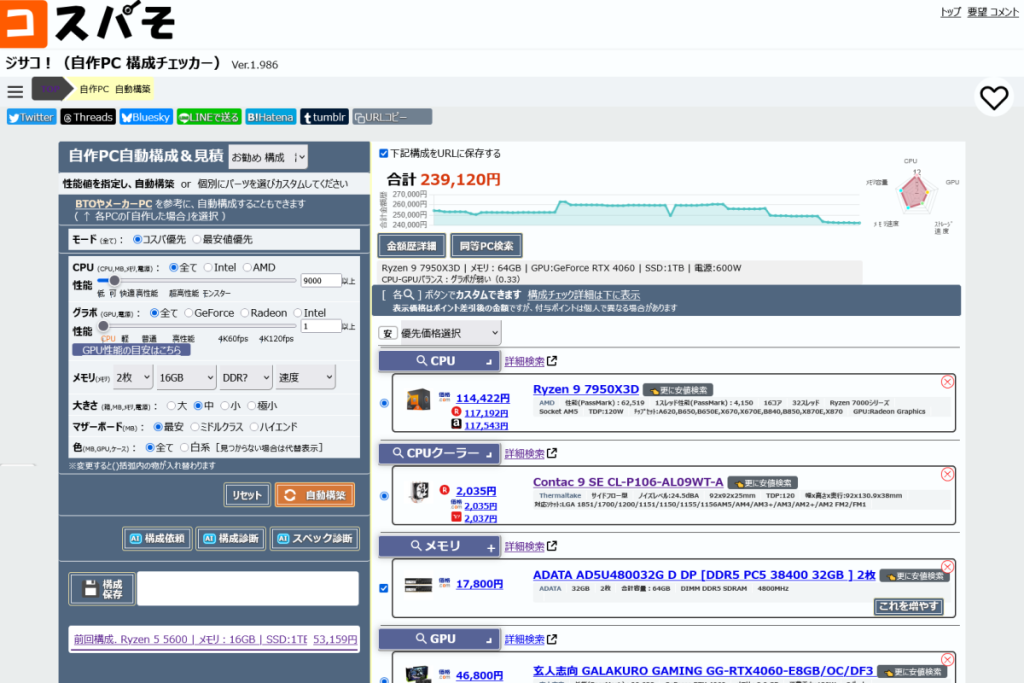Select Radeon graphics radio option
Viewport: 1024px width, 683px height.
coord(245,313)
